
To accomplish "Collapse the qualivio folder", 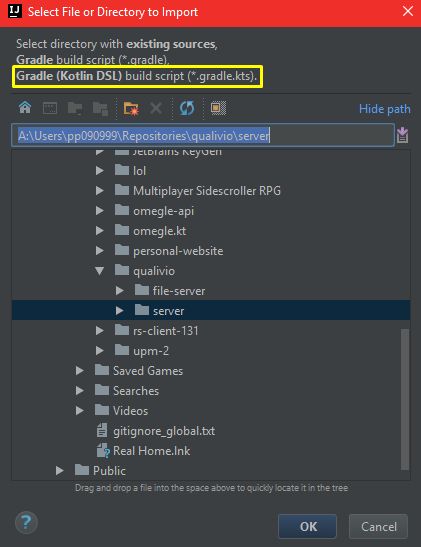I will pyautogui.click(x=100, y=271).
